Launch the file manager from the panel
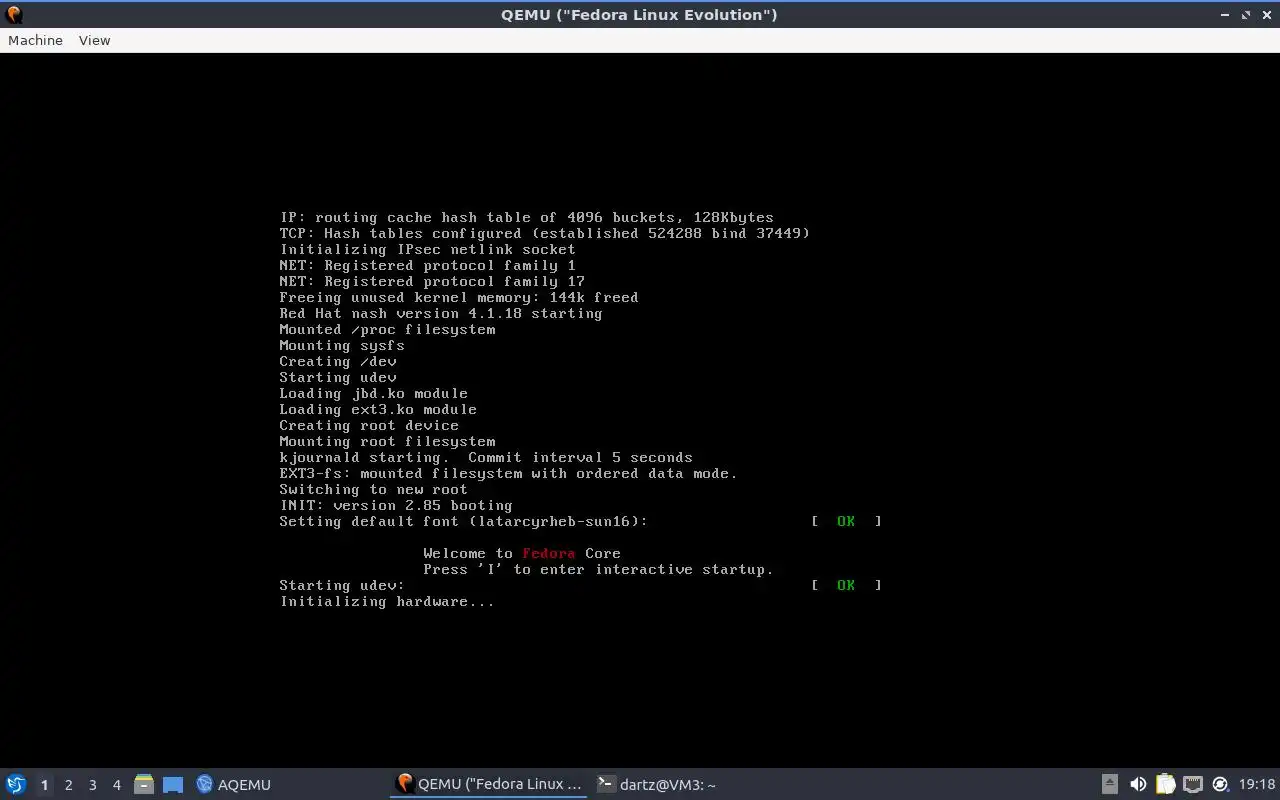The height and width of the screenshot is (800, 1280). [144, 784]
